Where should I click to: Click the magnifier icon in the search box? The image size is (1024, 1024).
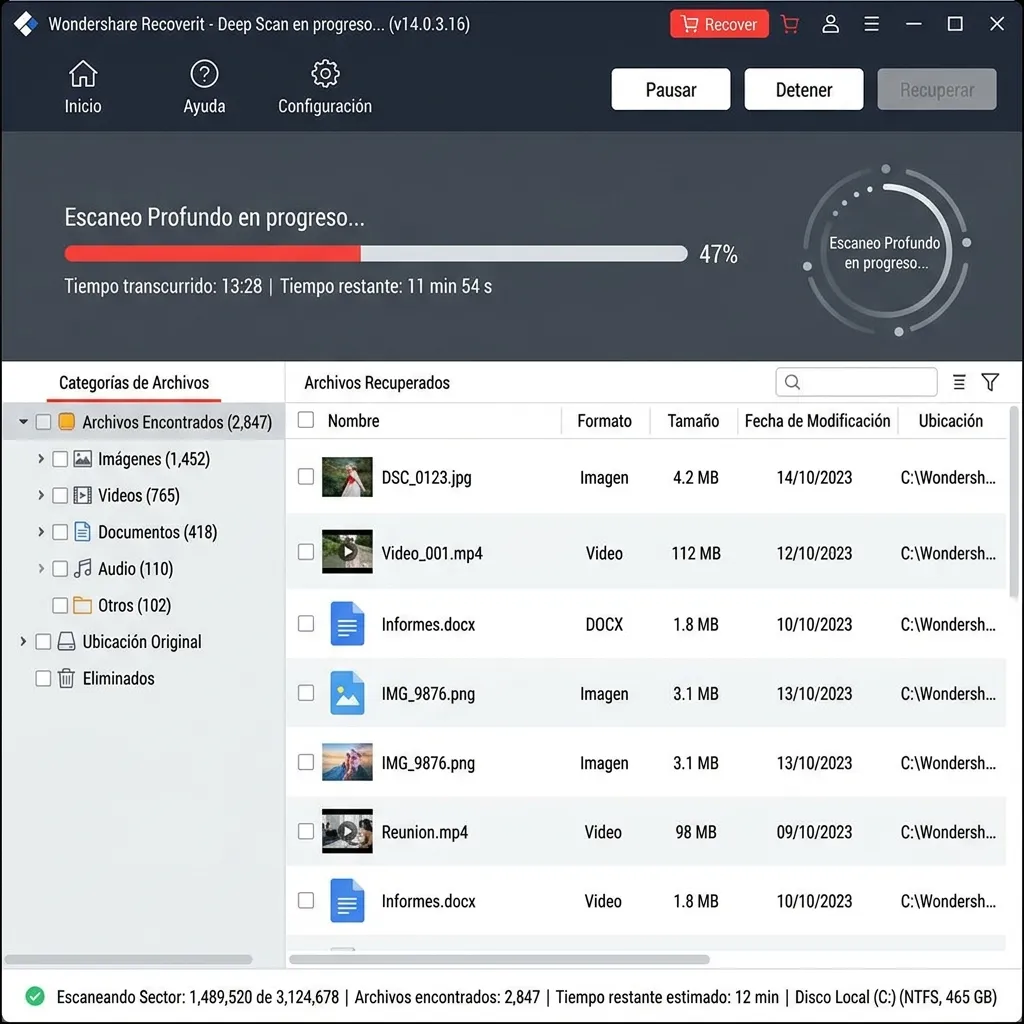point(792,382)
